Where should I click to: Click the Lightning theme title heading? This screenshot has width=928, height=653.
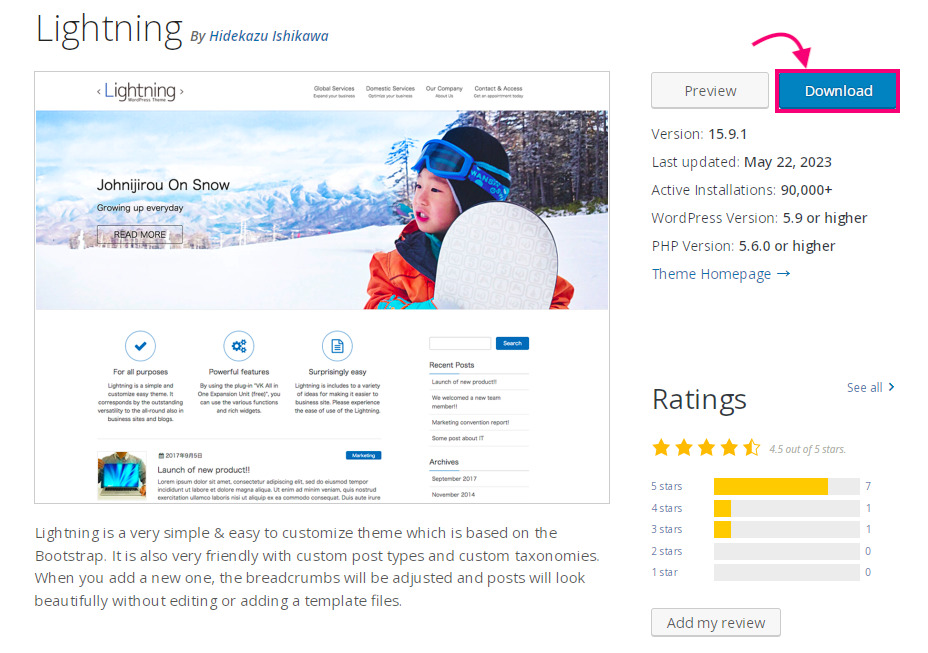109,30
